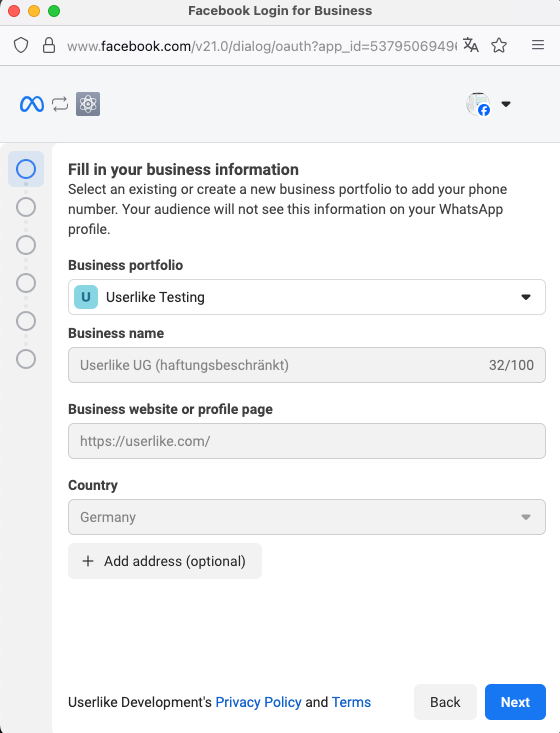Viewport: 560px width, 733px height.
Task: Click the app atom icon in header
Action: click(88, 104)
